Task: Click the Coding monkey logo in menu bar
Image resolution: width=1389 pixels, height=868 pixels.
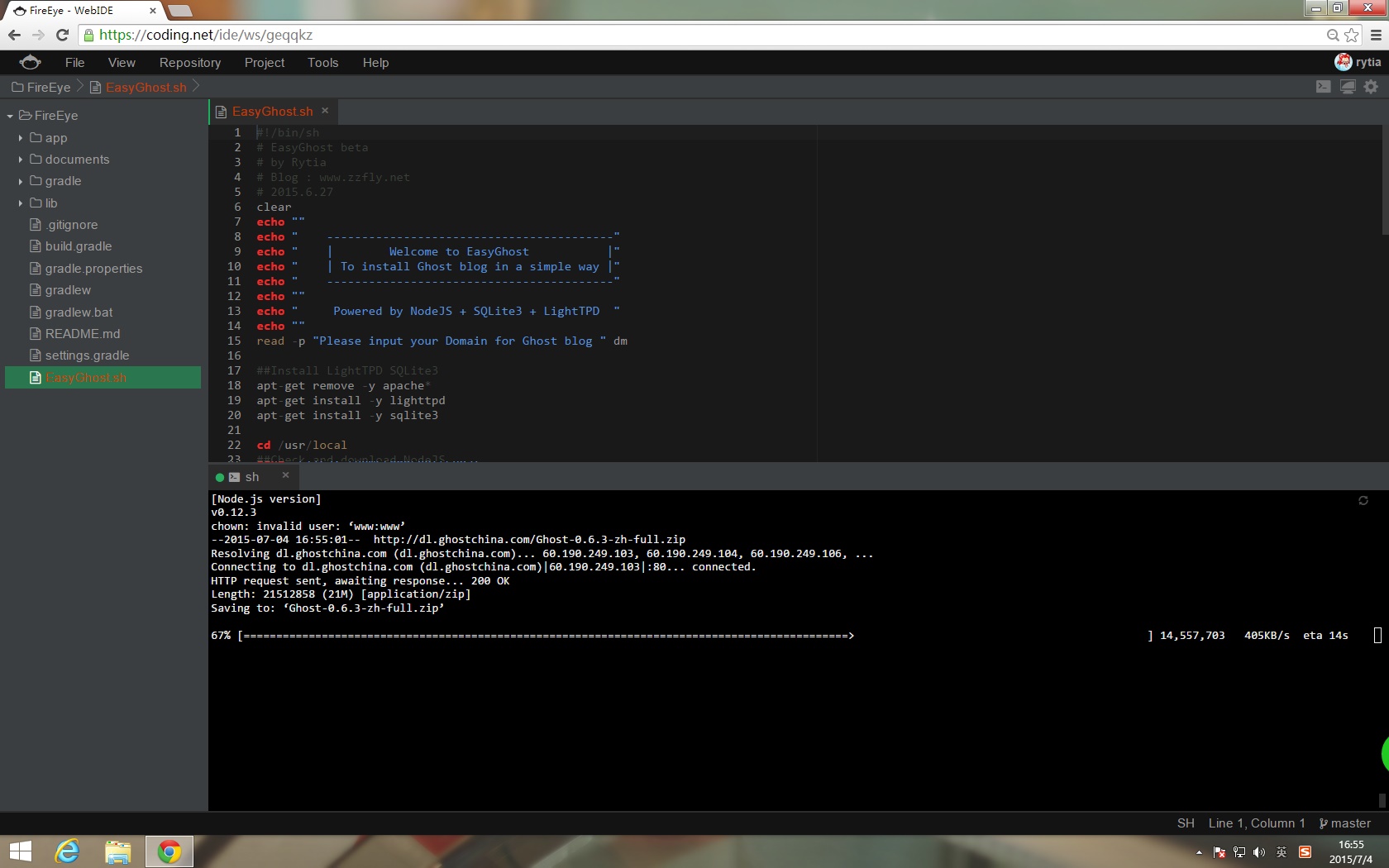Action: pos(30,62)
